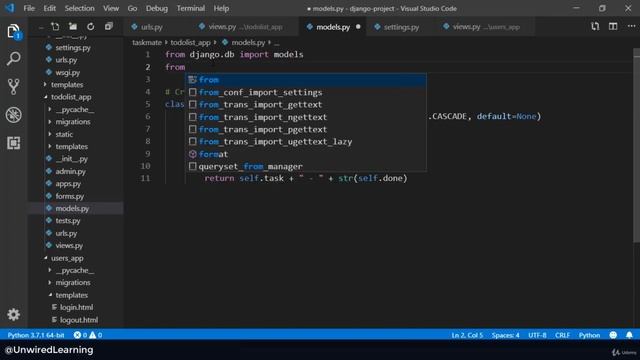The height and width of the screenshot is (360, 640).
Task: Click Python 3.7.1 64-bit interpreter selector
Action: click(x=36, y=335)
